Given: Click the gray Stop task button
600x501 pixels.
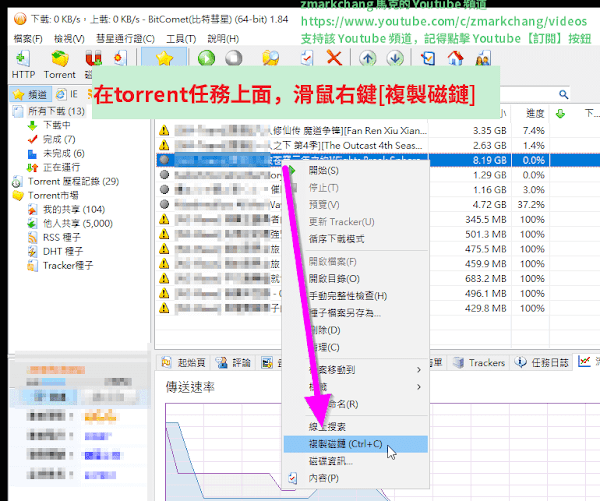Looking at the screenshot, I should 233,59.
